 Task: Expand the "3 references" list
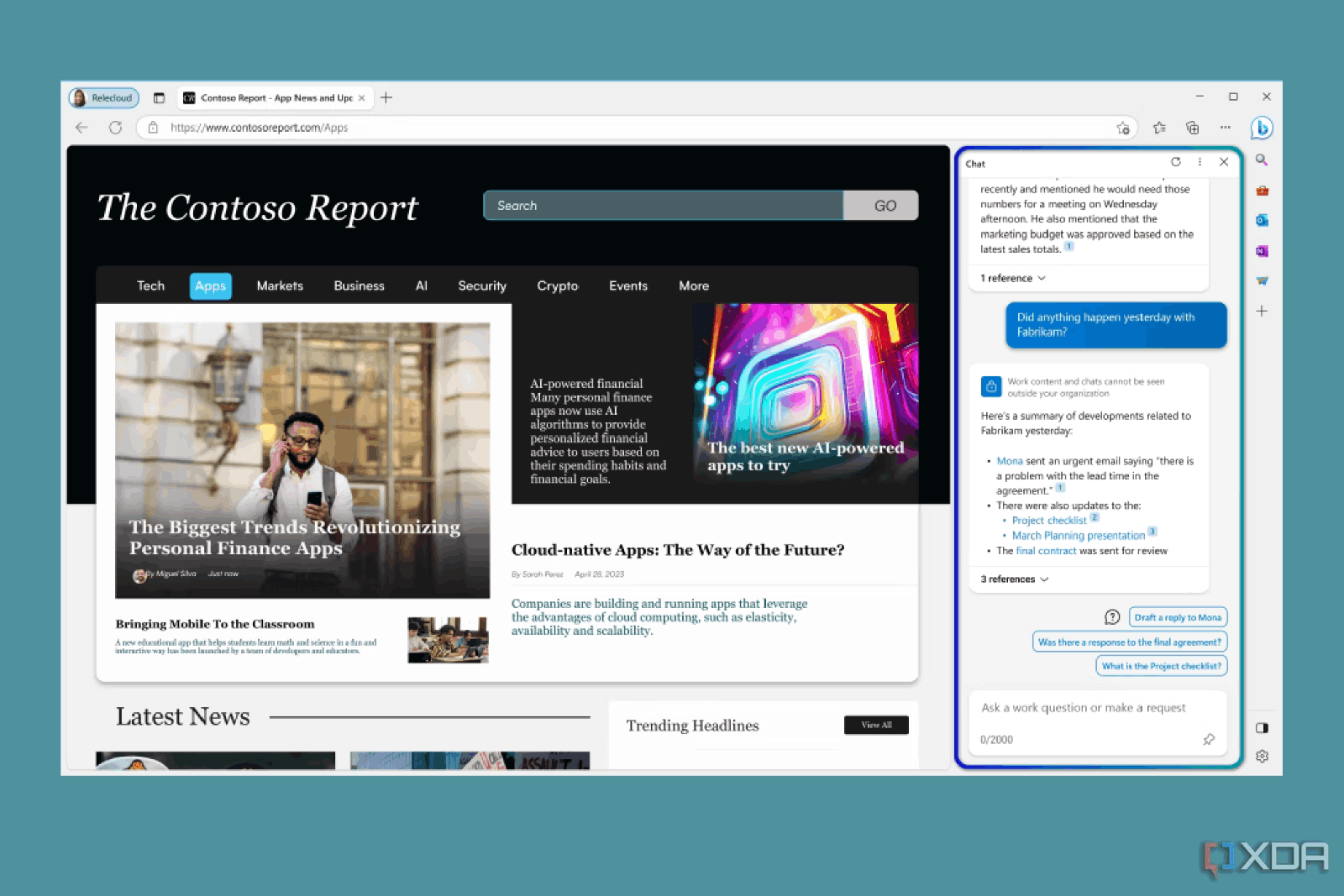pos(1014,579)
